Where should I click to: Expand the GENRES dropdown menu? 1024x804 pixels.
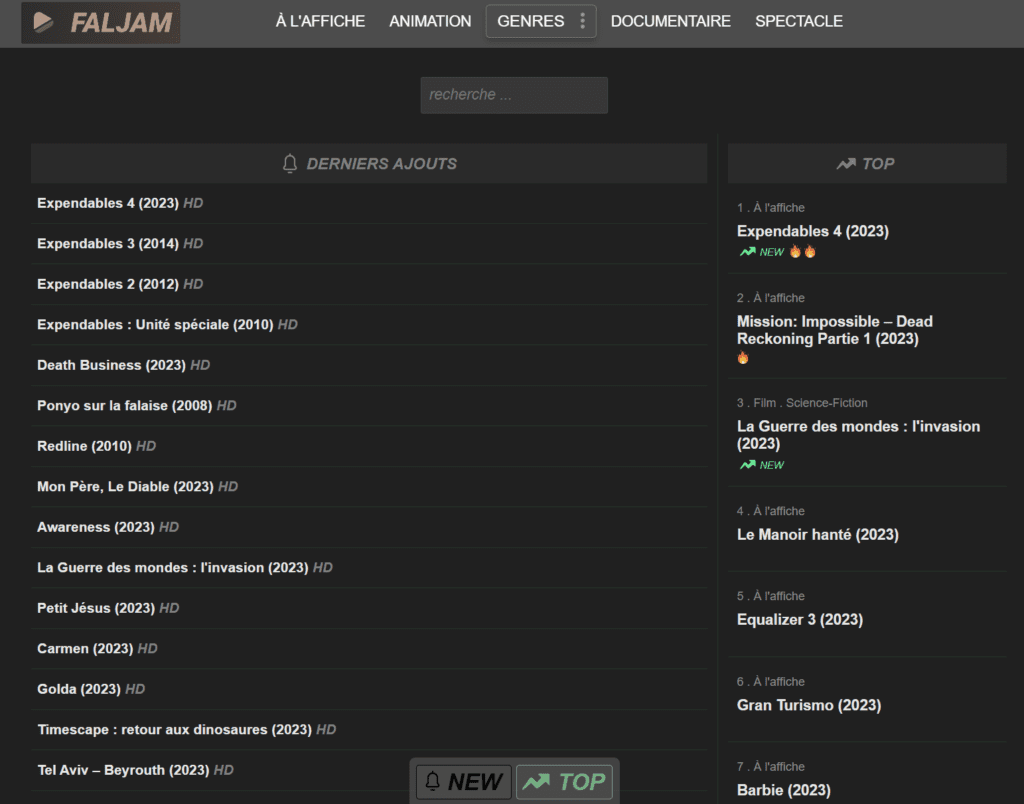tap(531, 21)
